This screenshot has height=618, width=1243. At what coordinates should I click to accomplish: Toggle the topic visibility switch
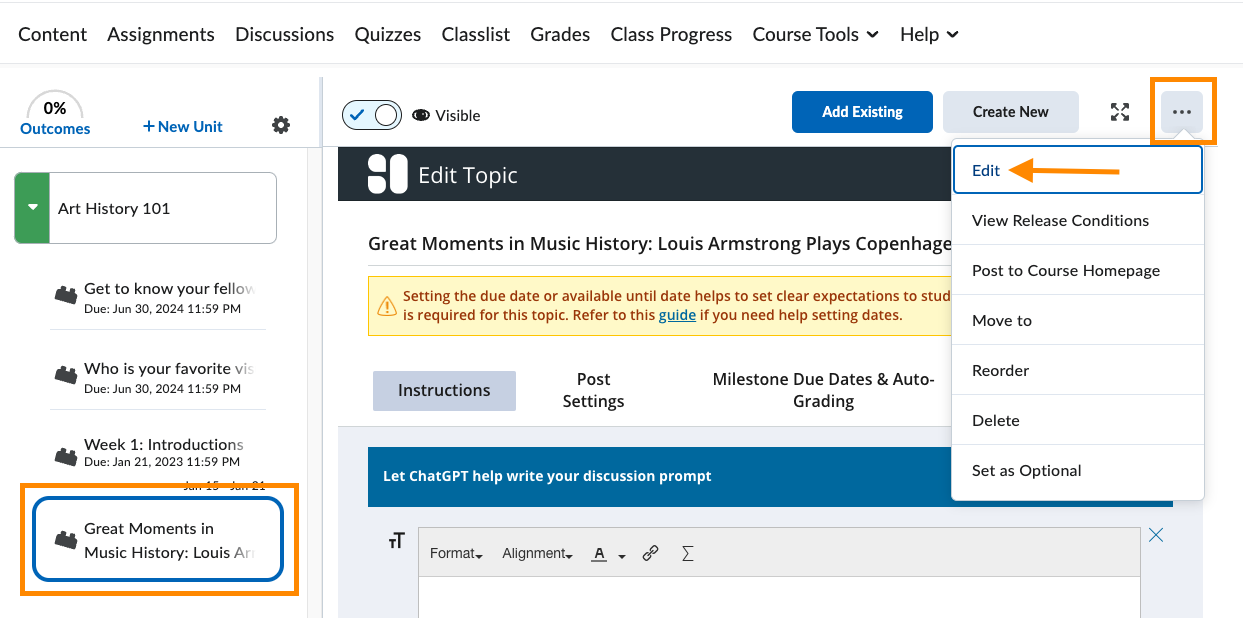coord(371,115)
